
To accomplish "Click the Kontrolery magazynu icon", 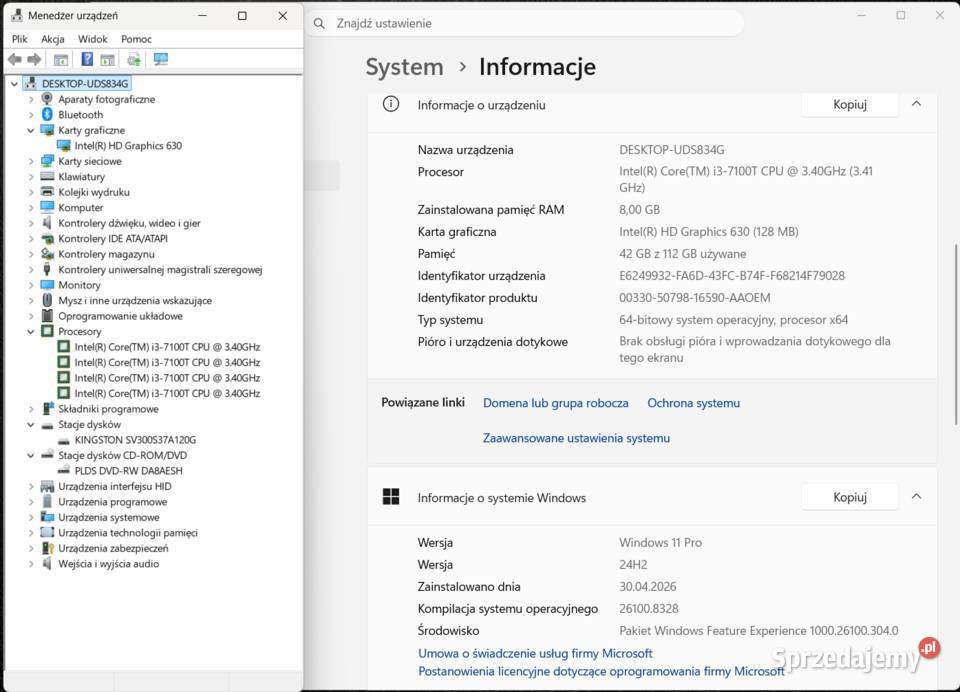I will (47, 254).
